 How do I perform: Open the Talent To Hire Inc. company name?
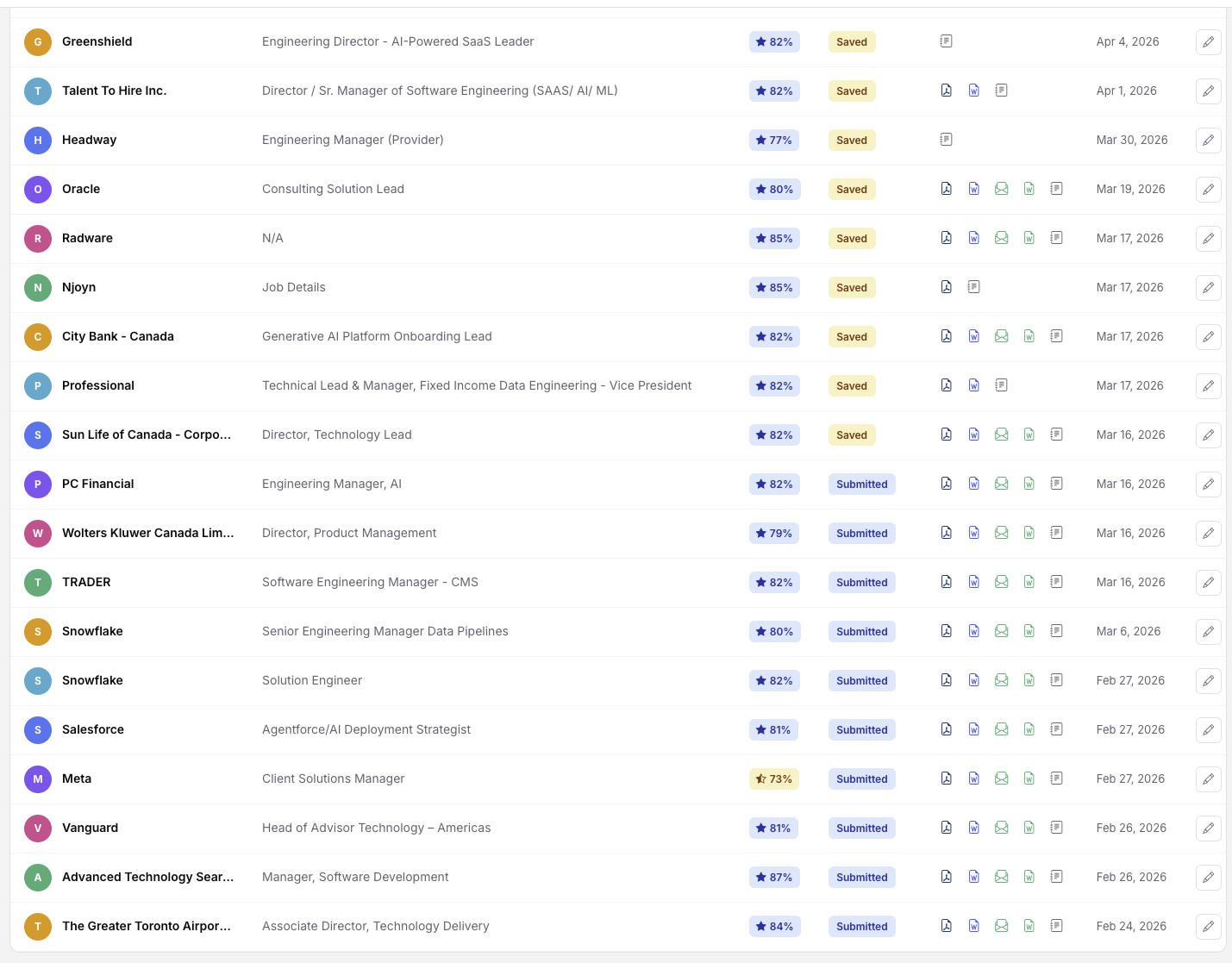[x=114, y=91]
